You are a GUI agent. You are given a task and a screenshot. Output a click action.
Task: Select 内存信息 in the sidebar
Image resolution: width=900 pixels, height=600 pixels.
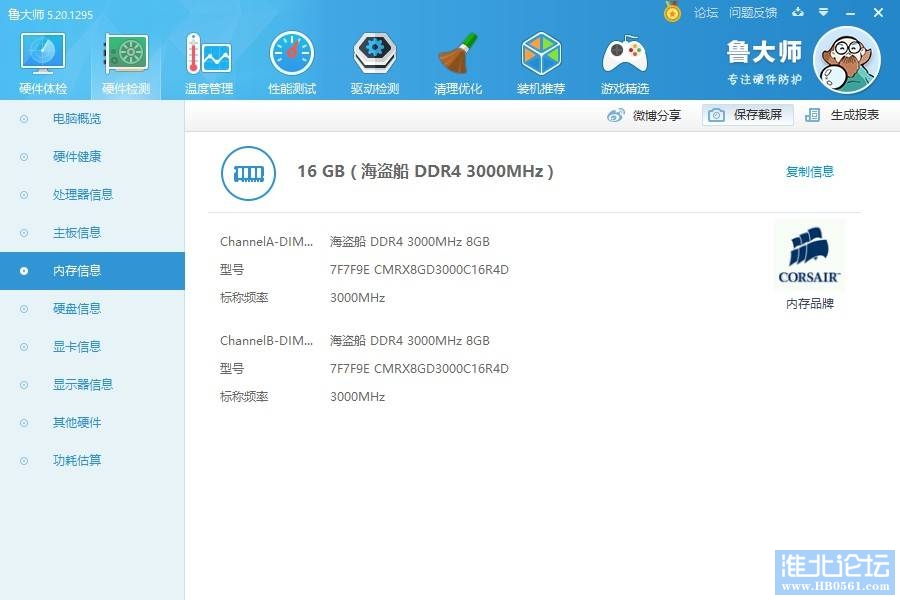pos(92,270)
